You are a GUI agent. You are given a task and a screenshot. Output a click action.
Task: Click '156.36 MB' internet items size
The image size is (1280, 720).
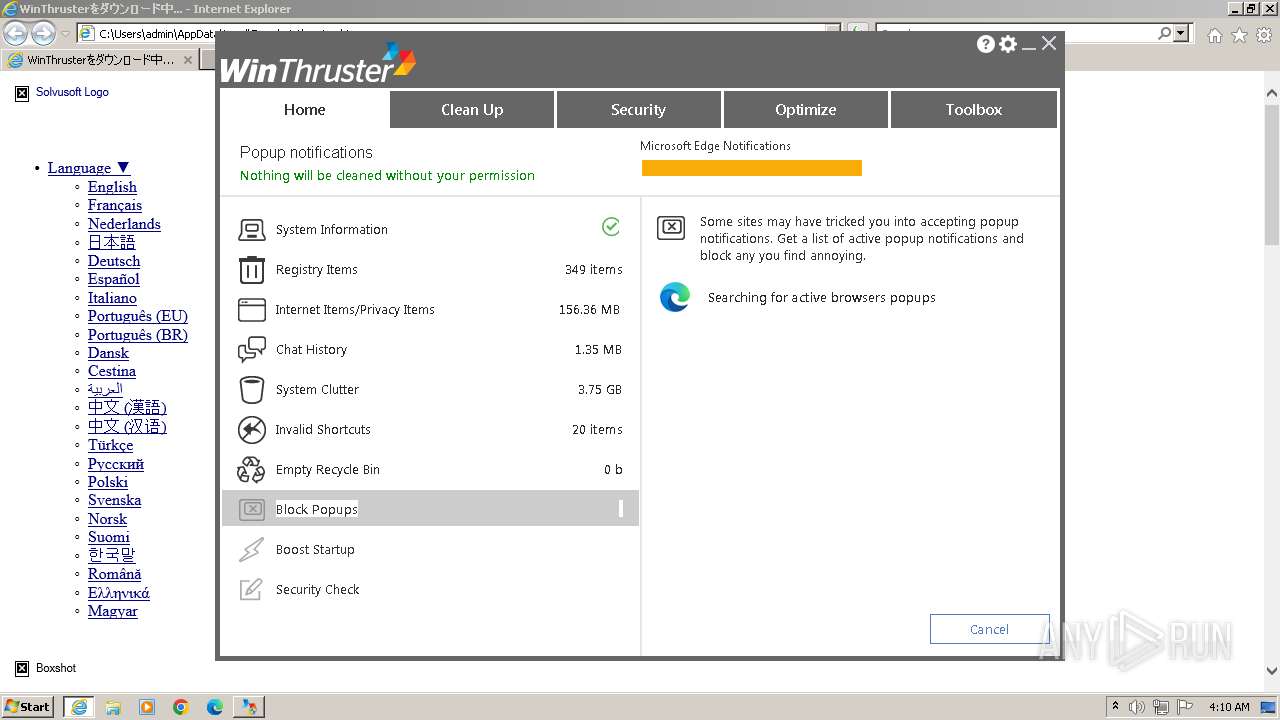589,310
